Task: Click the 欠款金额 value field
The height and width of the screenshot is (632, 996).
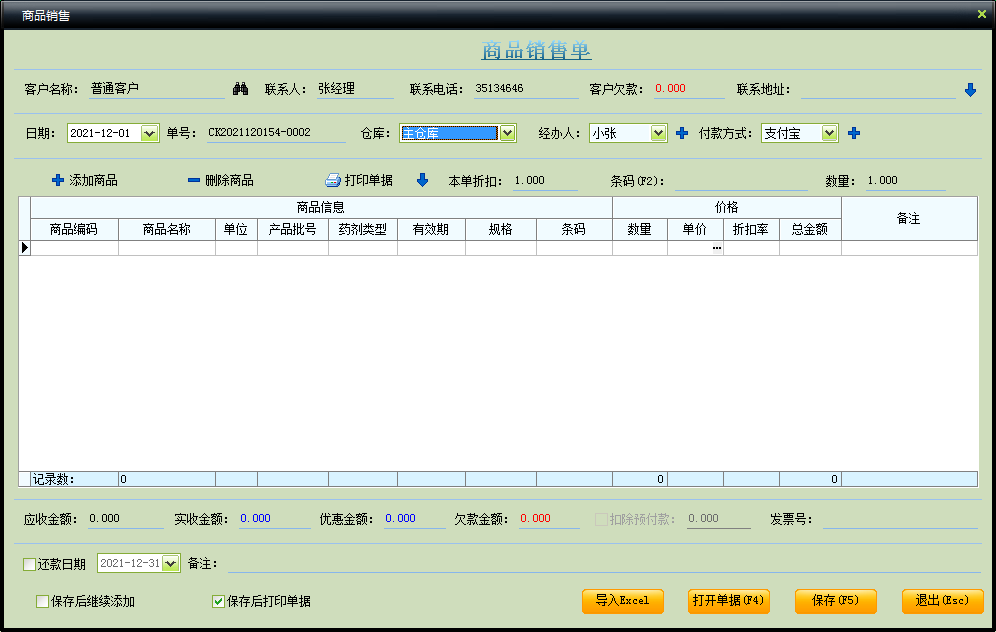Action: [x=549, y=519]
